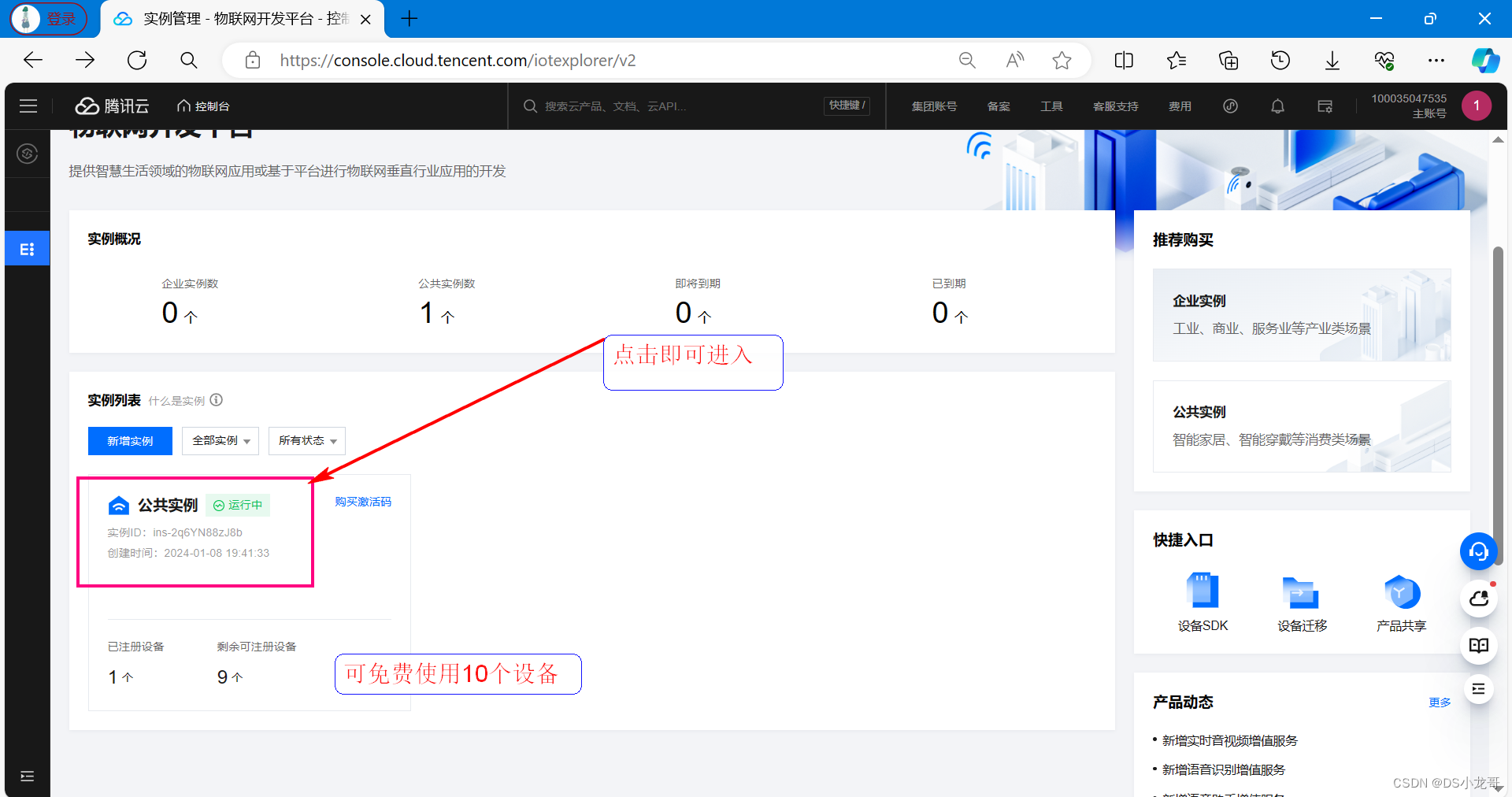Open browser collections icon
Image resolution: width=1512 pixels, height=797 pixels.
point(1228,60)
